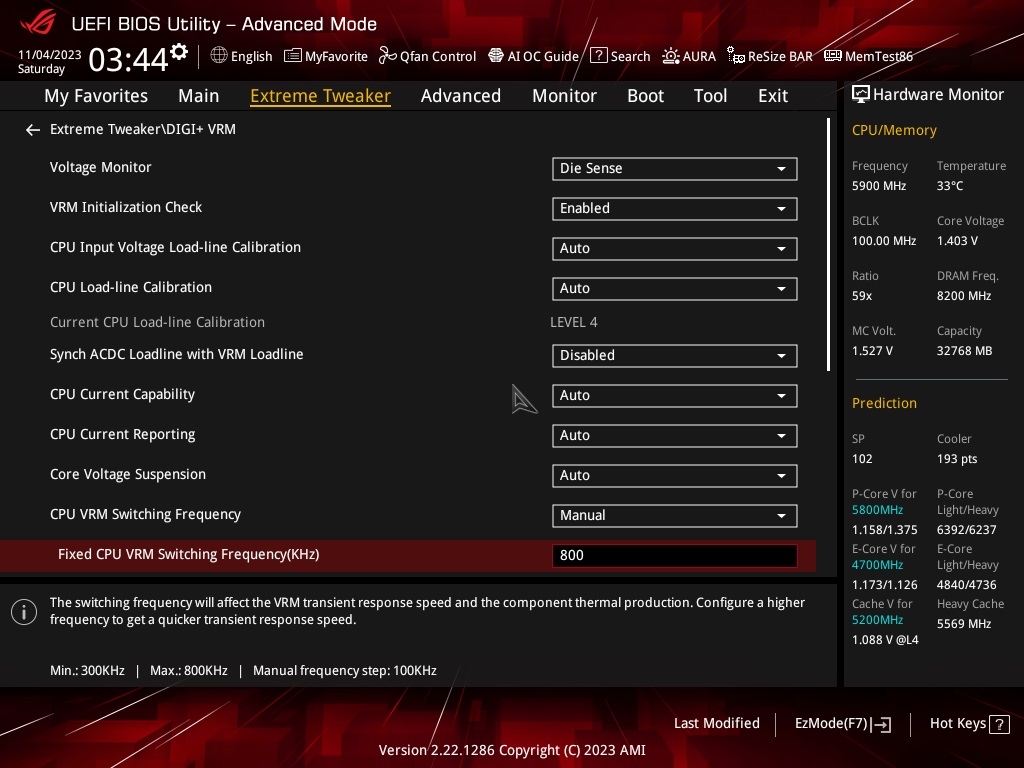
Task: Click the Last Modified button
Action: pyautogui.click(x=717, y=723)
